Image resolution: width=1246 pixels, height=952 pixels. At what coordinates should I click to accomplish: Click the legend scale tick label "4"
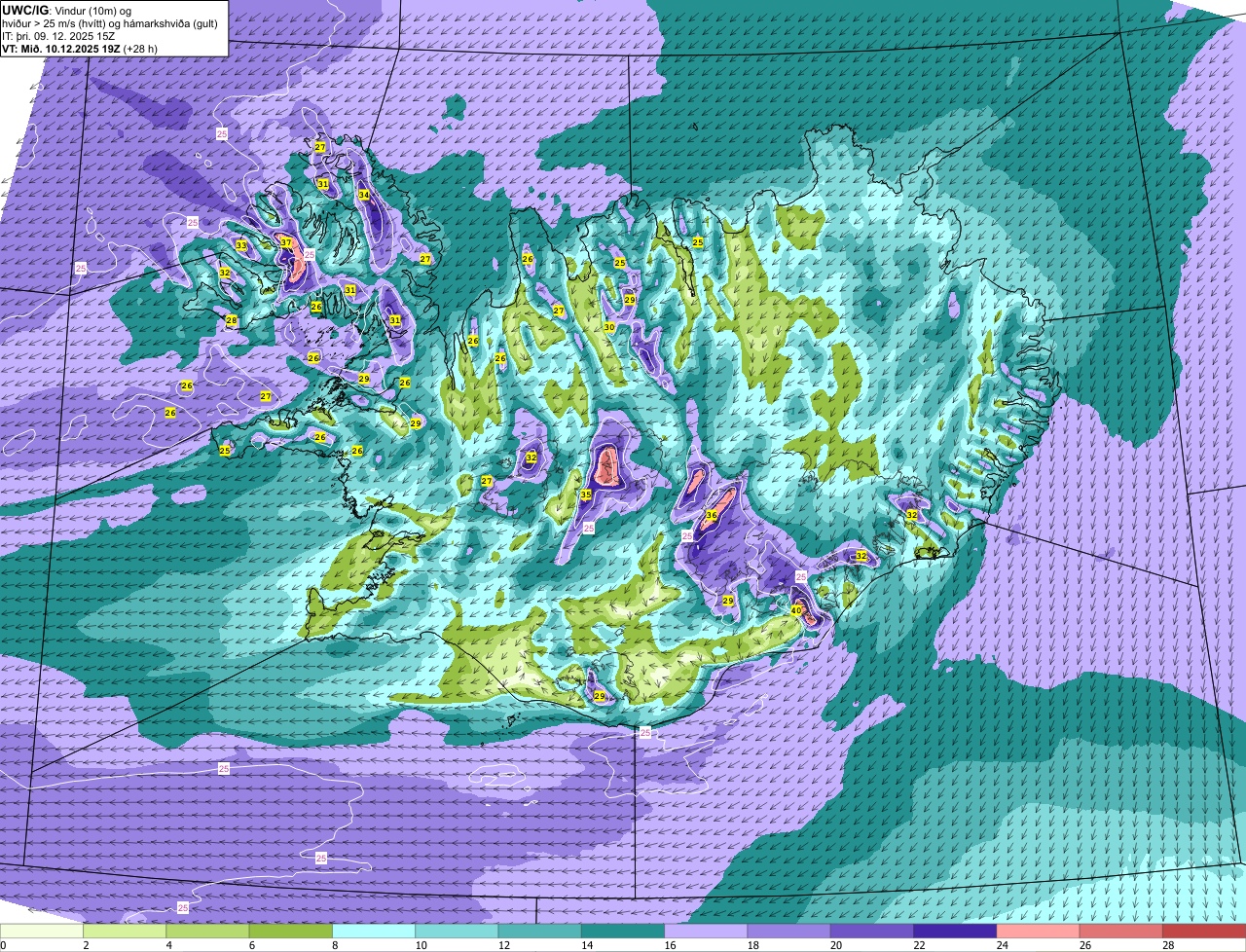coord(168,945)
